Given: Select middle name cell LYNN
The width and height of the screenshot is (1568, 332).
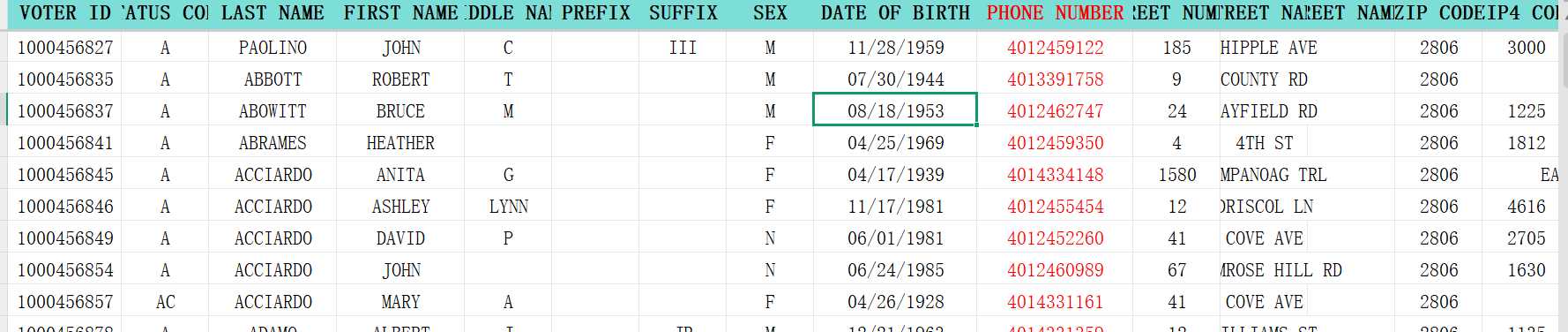Looking at the screenshot, I should [508, 207].
